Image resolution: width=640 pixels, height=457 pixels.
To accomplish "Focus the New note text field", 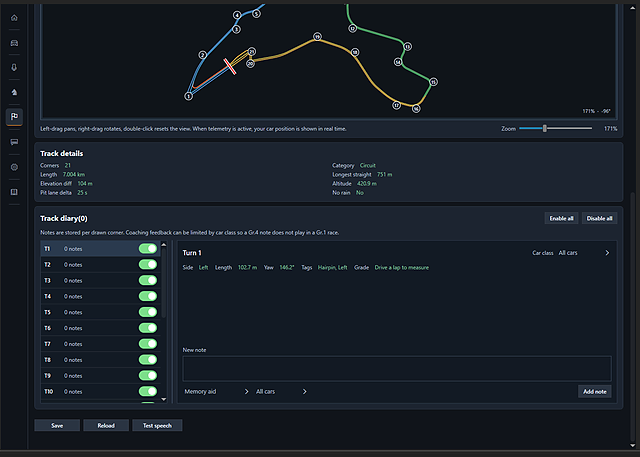I will coord(397,368).
